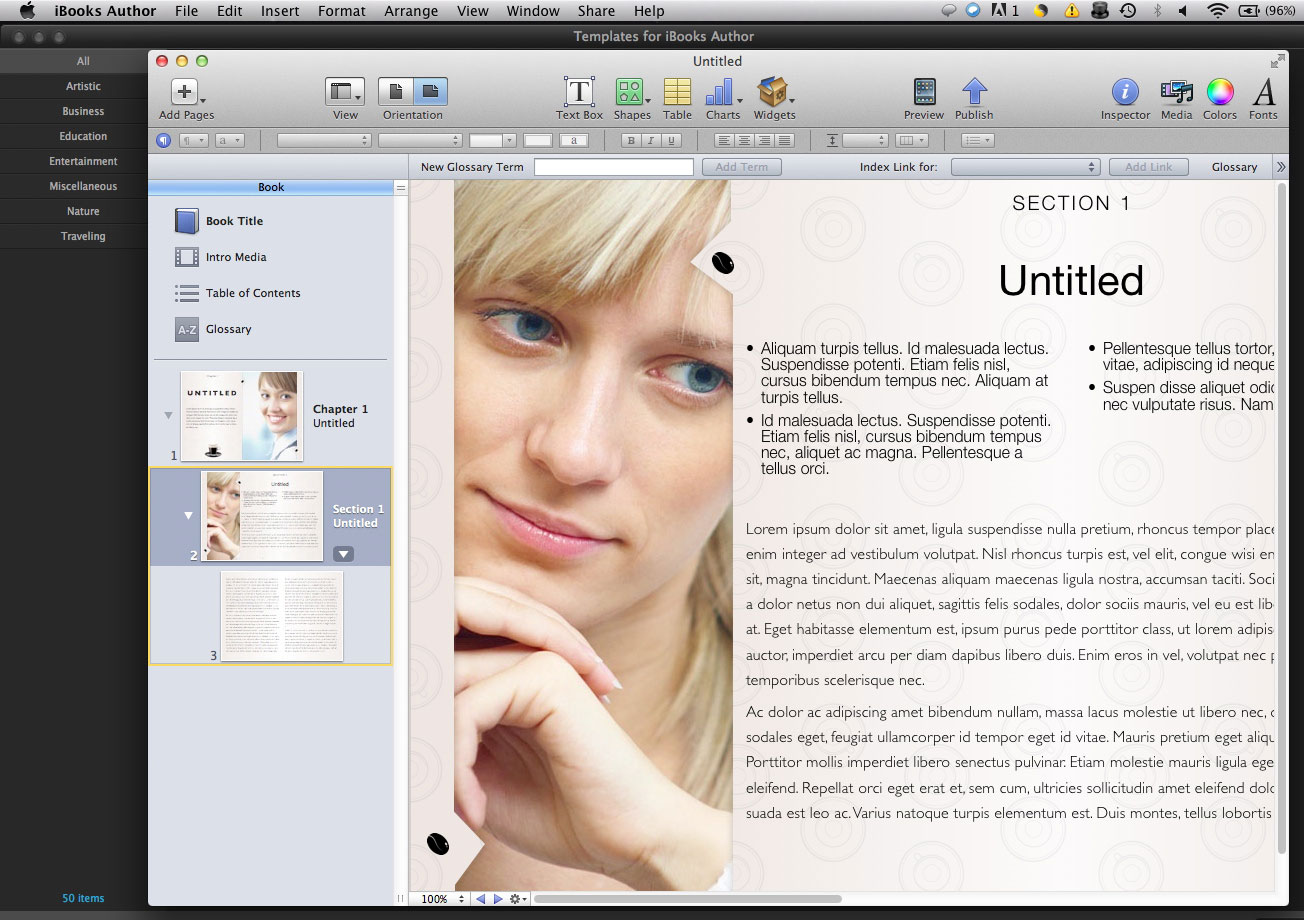Toggle bold formatting
The height and width of the screenshot is (920, 1304).
[630, 141]
